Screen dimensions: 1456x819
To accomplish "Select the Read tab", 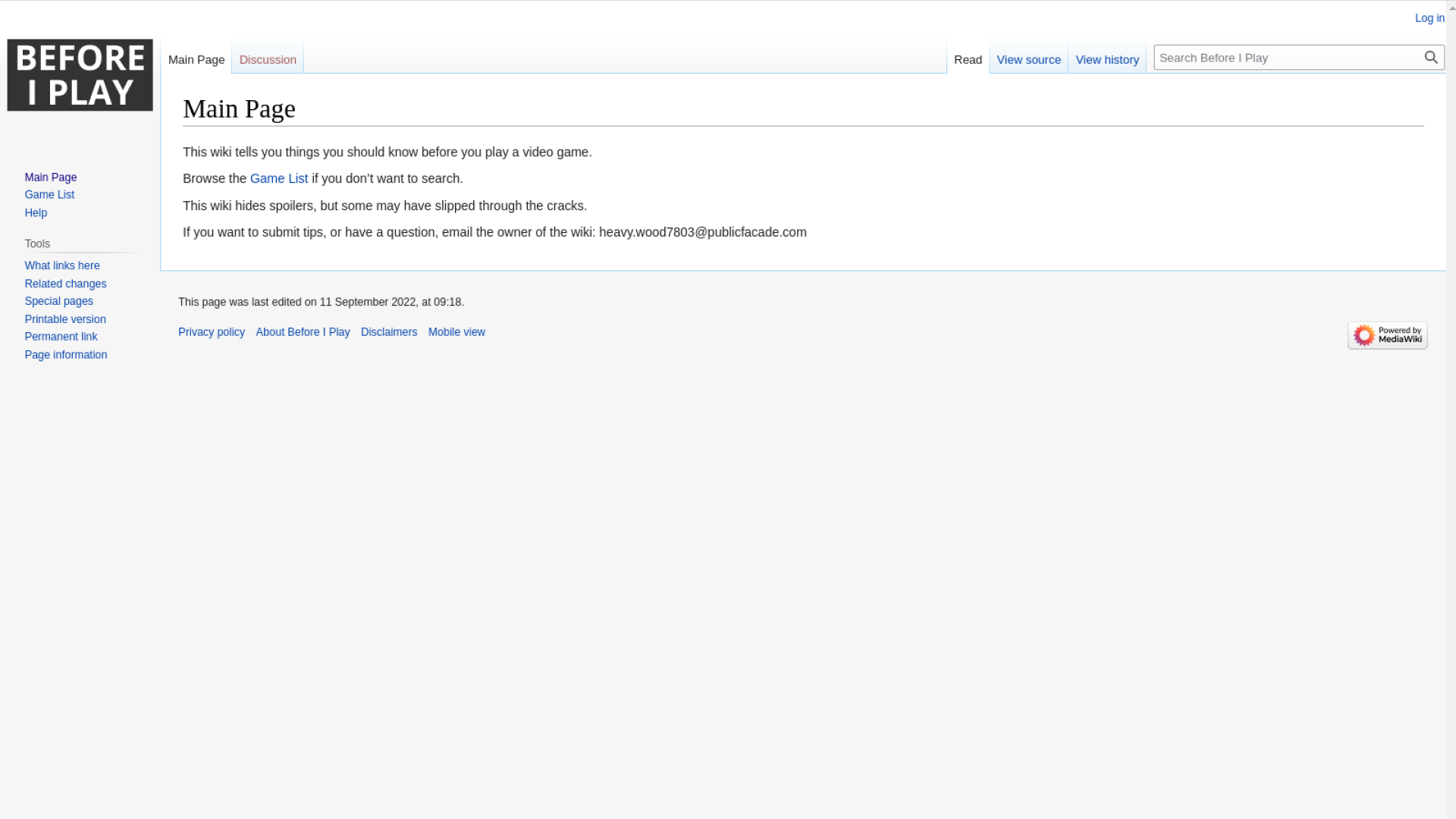I will pyautogui.click(x=968, y=59).
